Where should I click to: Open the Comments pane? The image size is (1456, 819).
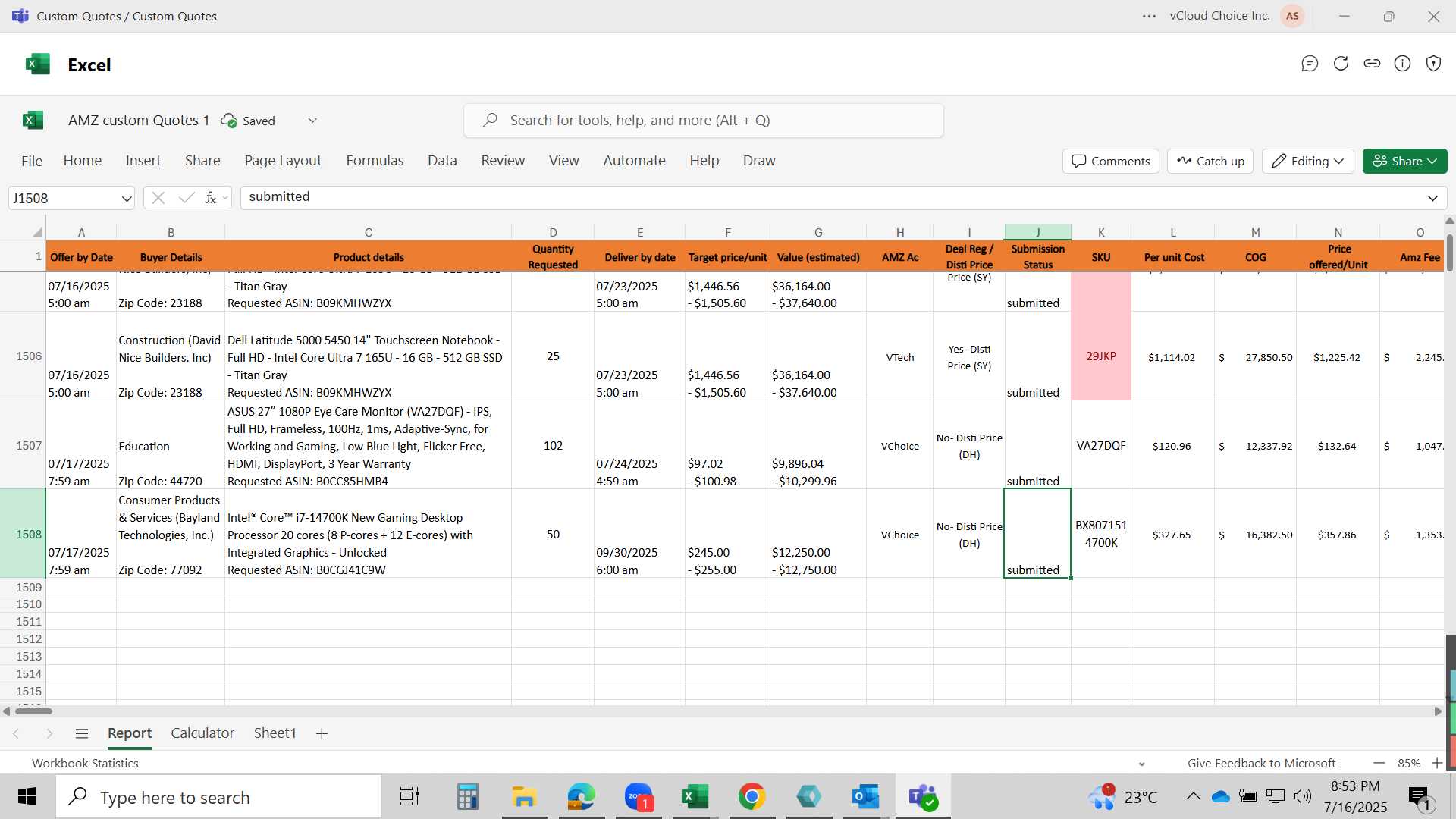pyautogui.click(x=1111, y=161)
